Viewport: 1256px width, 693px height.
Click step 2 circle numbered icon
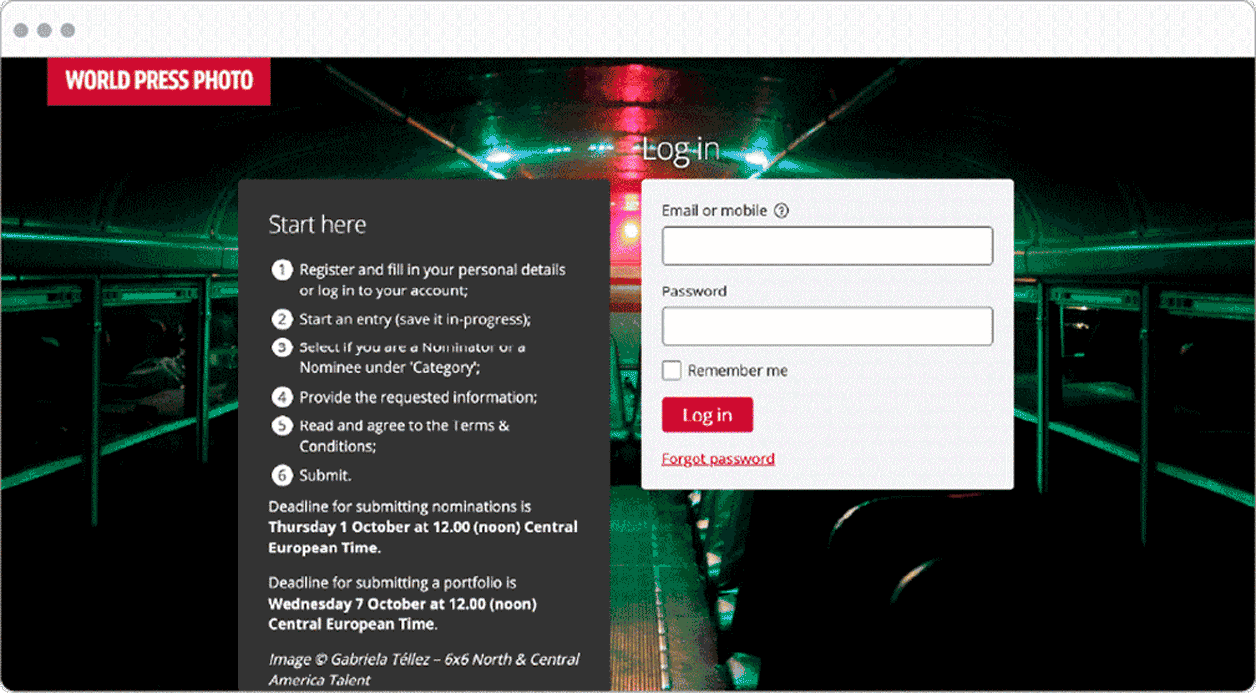point(281,319)
